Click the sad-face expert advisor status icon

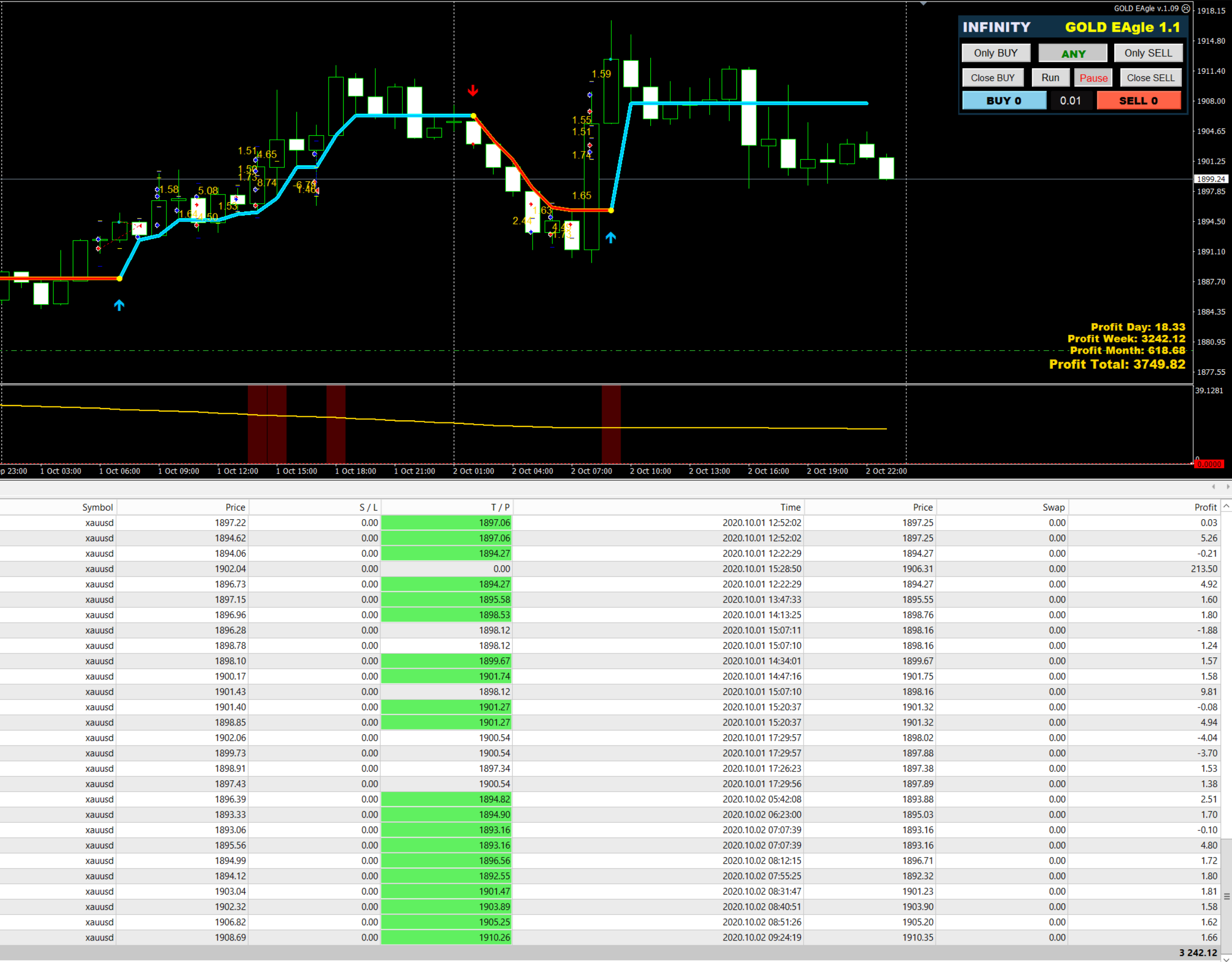coord(1186,9)
